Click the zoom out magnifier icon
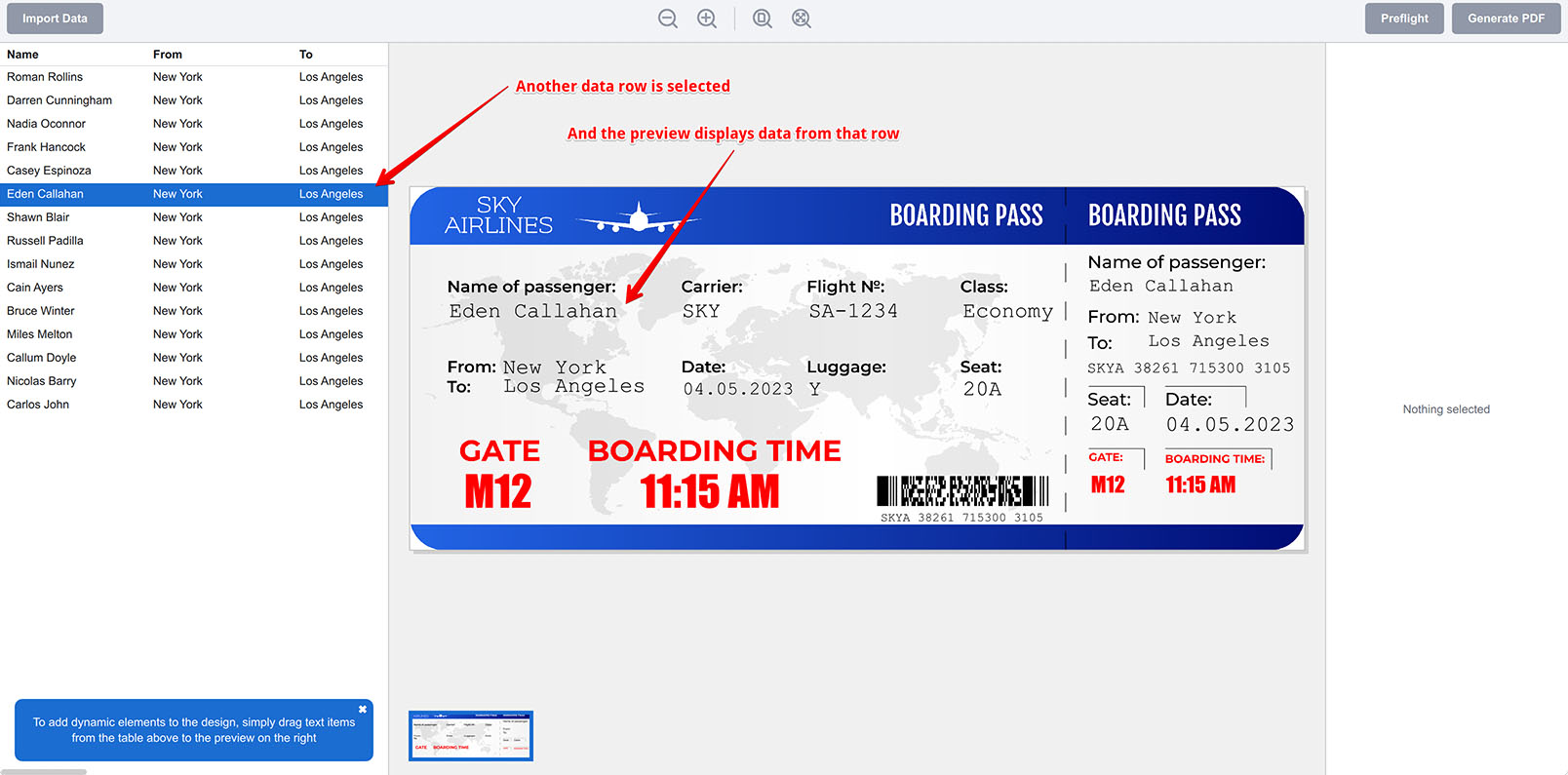This screenshot has width=1568, height=775. point(668,19)
